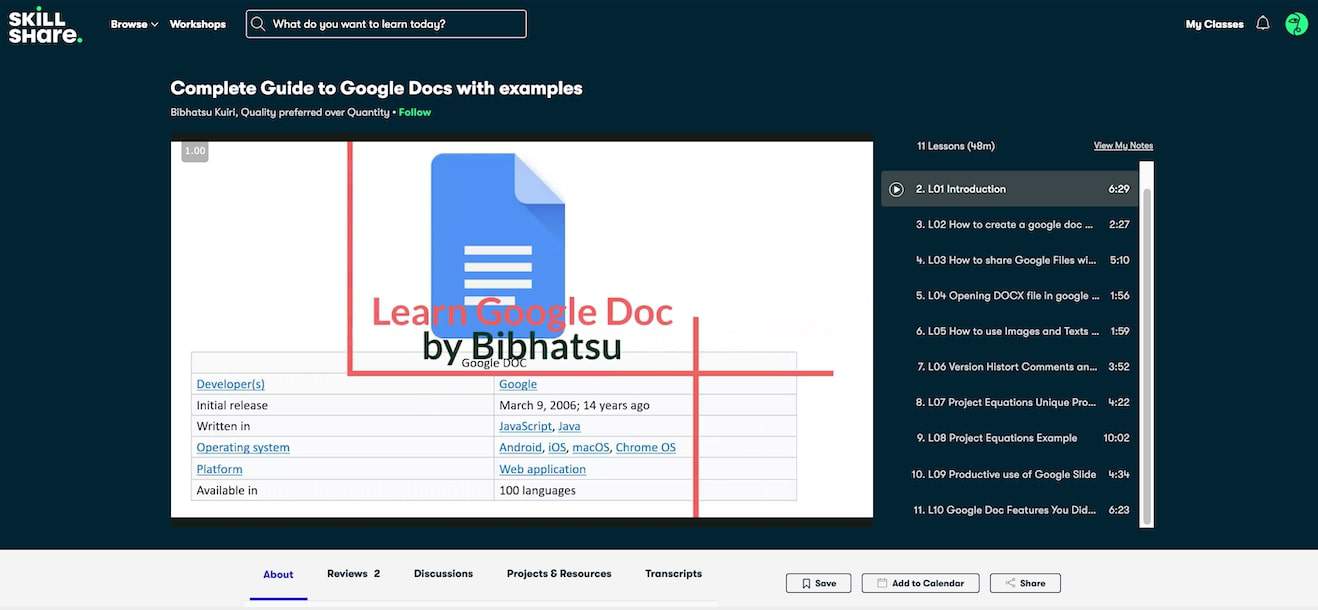Select lesson L09 Productive use of Google Slide
The image size is (1318, 610).
[x=1009, y=474]
